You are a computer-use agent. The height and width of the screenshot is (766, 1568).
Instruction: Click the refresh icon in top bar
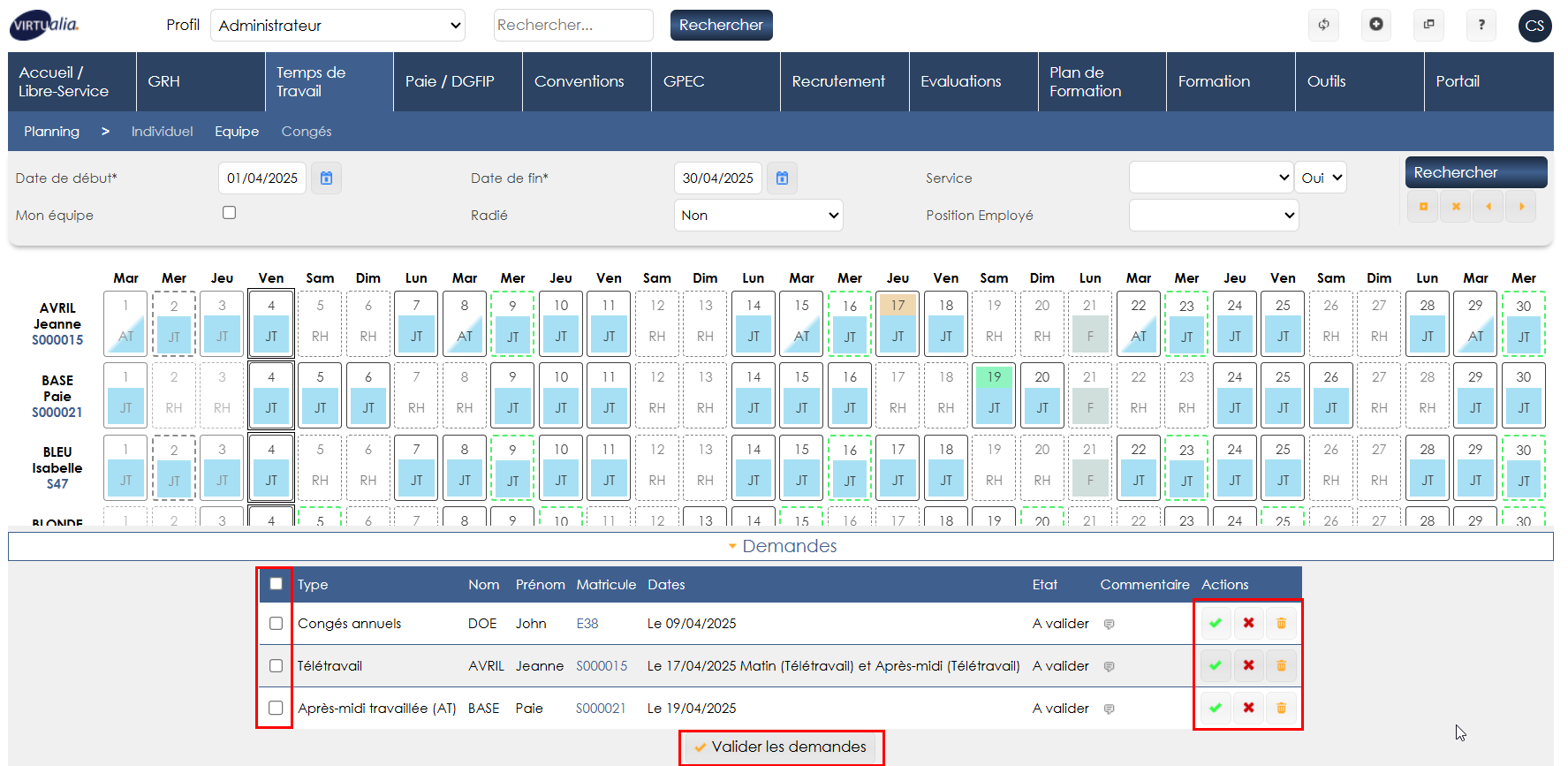pos(1323,25)
